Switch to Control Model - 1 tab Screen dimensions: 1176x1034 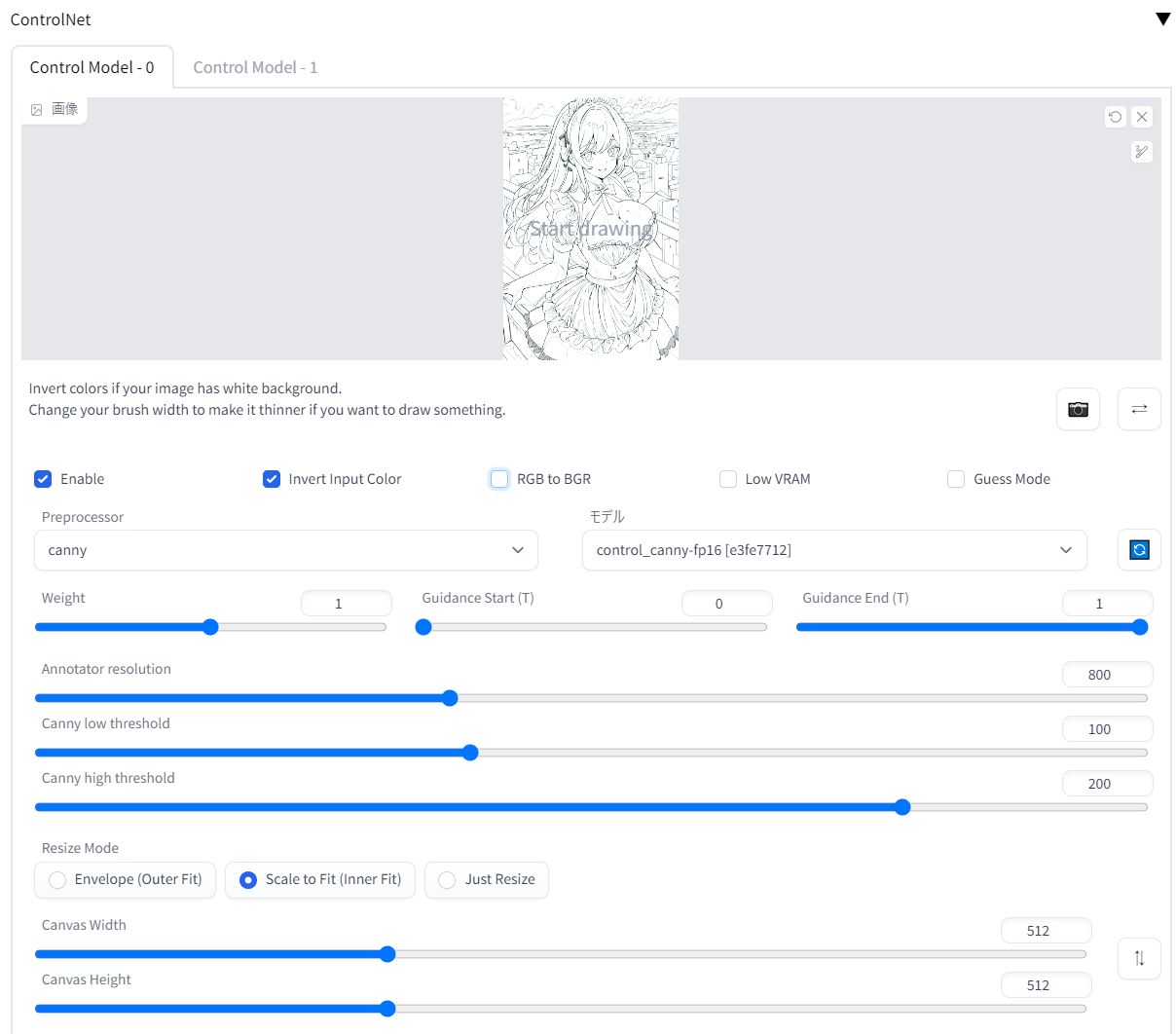[255, 67]
